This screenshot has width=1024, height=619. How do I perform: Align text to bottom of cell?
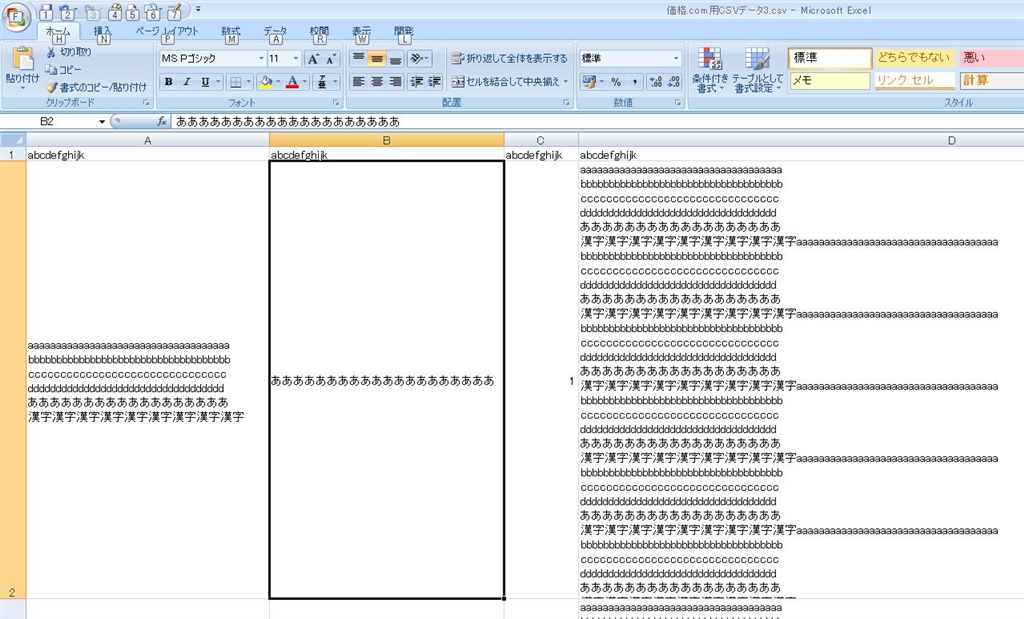click(x=396, y=59)
